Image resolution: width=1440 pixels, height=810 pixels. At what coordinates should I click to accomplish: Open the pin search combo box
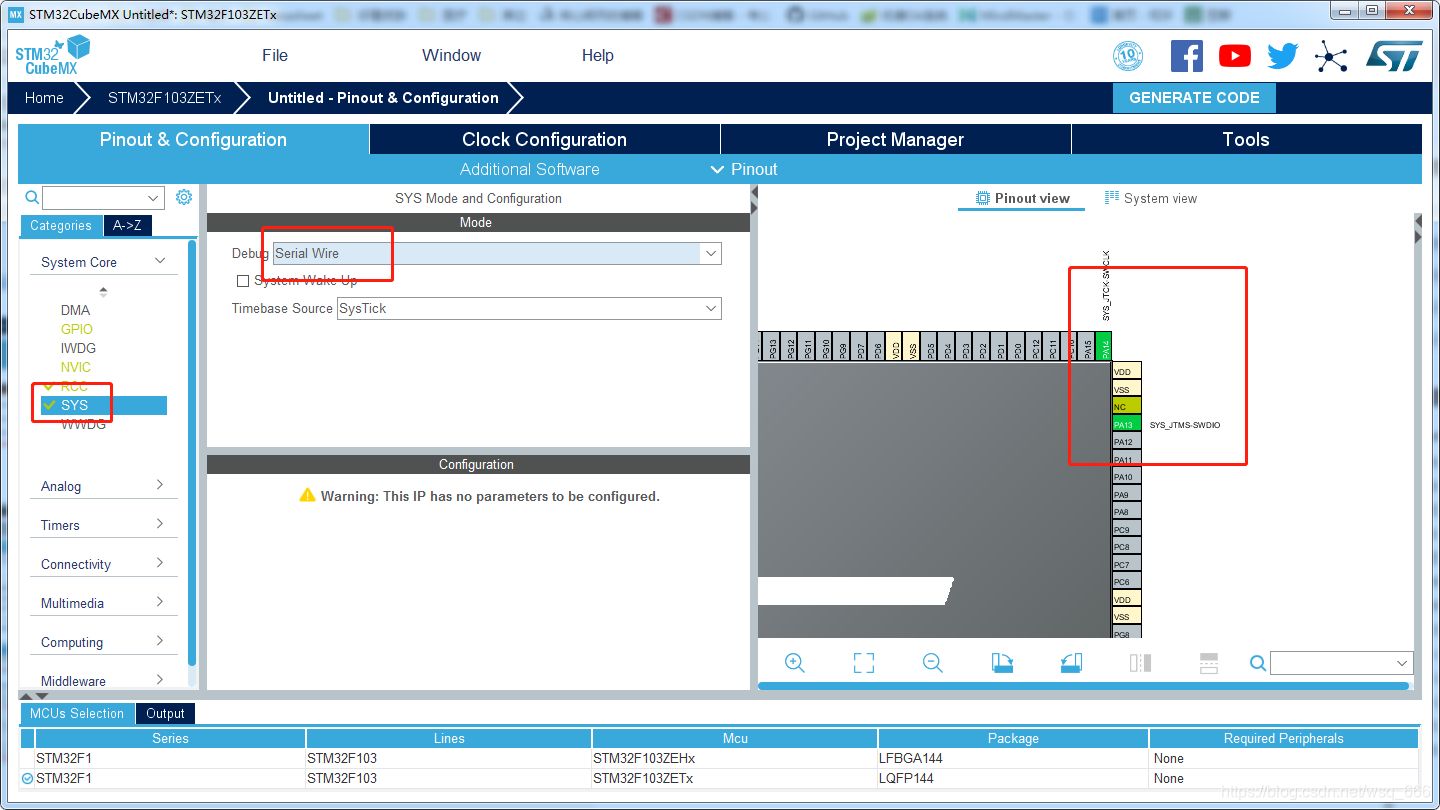(x=1341, y=663)
